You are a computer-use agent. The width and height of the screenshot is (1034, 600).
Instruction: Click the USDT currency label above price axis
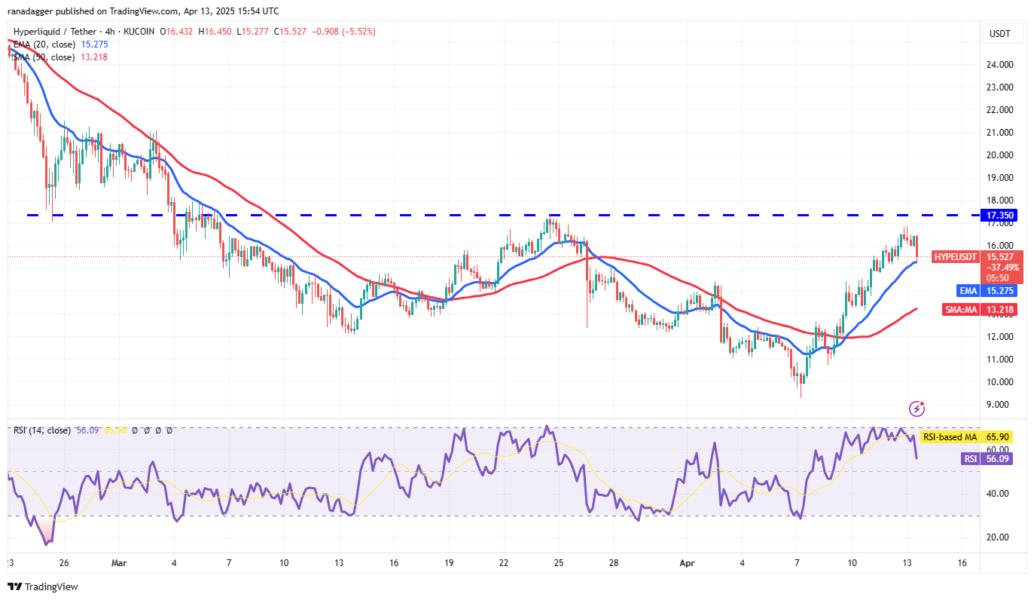click(999, 34)
